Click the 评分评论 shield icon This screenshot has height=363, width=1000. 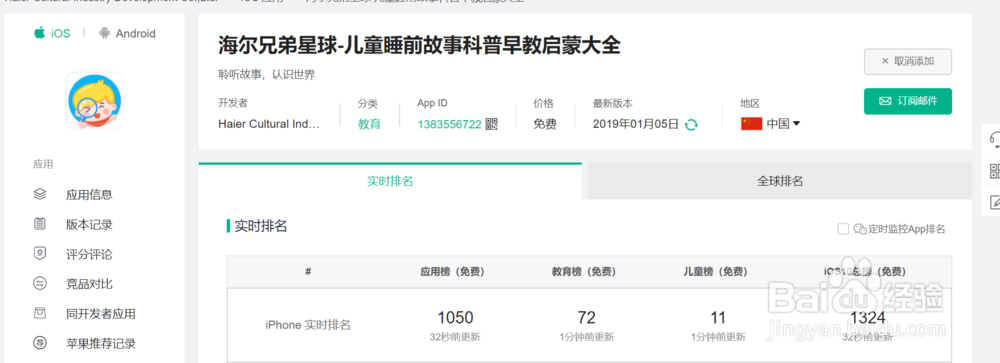point(40,254)
